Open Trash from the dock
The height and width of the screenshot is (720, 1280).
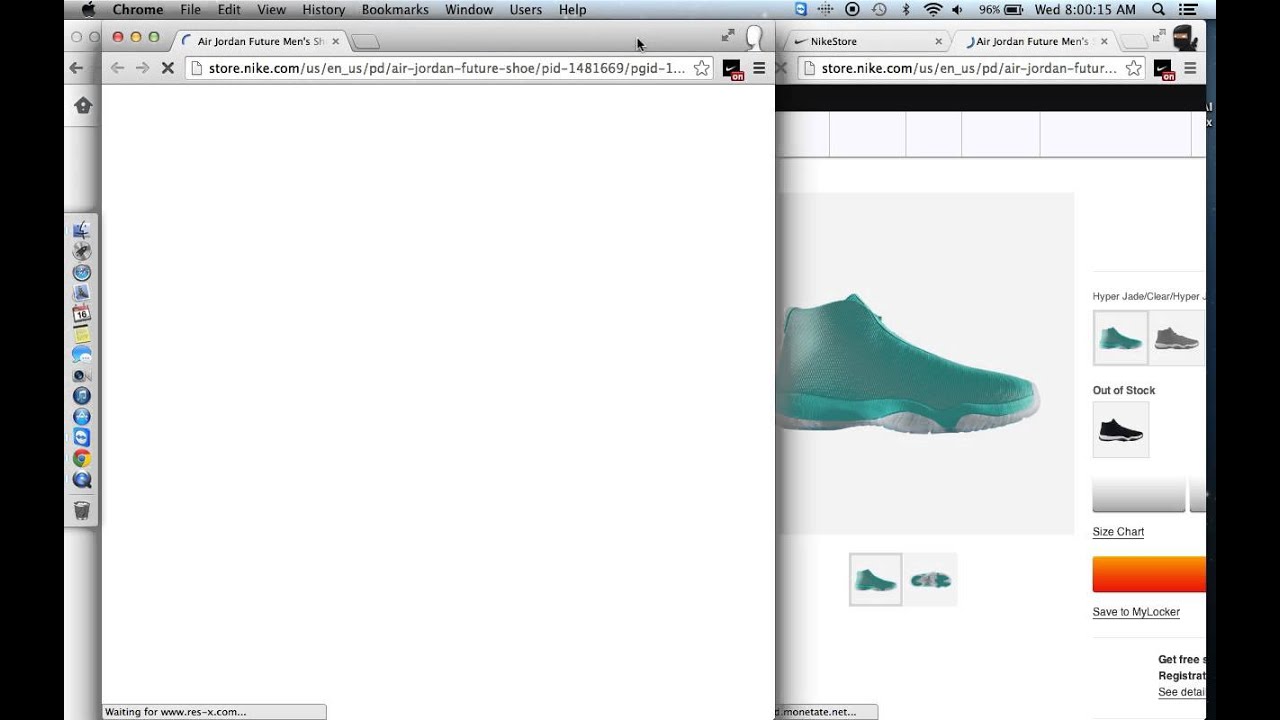(82, 511)
